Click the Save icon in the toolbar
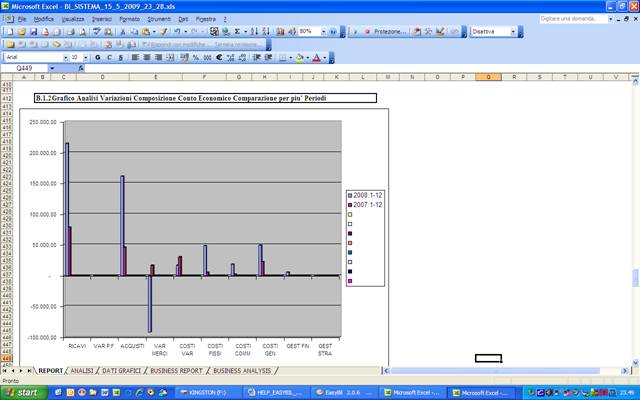640x400 pixels. tap(32, 32)
